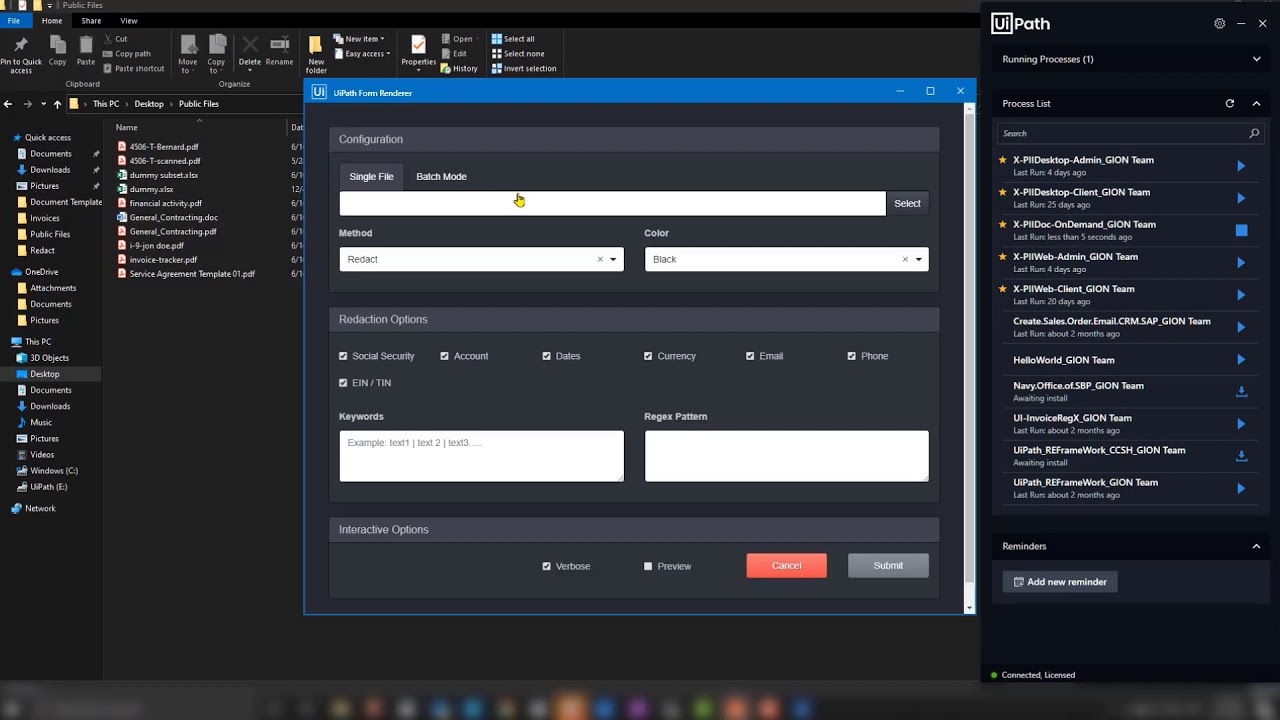This screenshot has height=720, width=1280.
Task: Uncheck Currency redaction option
Action: click(x=648, y=356)
